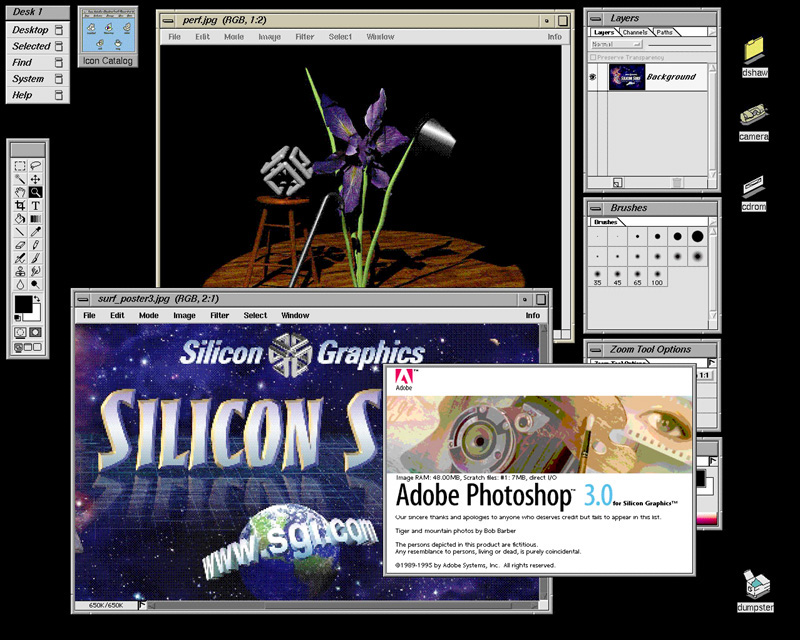Image resolution: width=800 pixels, height=640 pixels.
Task: Hide the Background layer eye icon
Action: [592, 77]
